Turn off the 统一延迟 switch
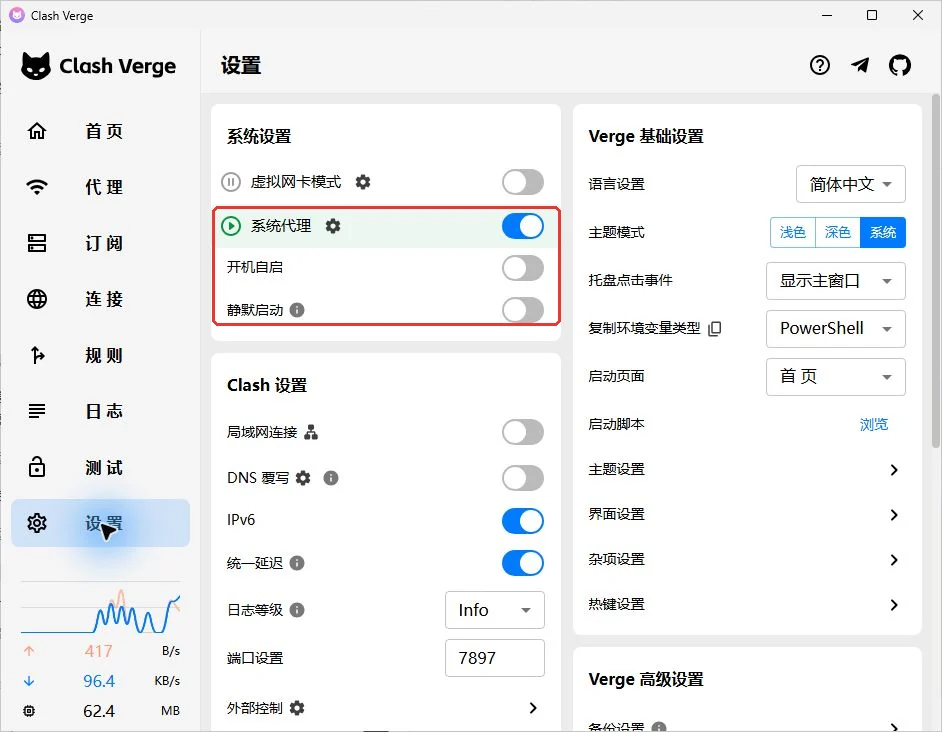This screenshot has width=942, height=732. (x=523, y=563)
